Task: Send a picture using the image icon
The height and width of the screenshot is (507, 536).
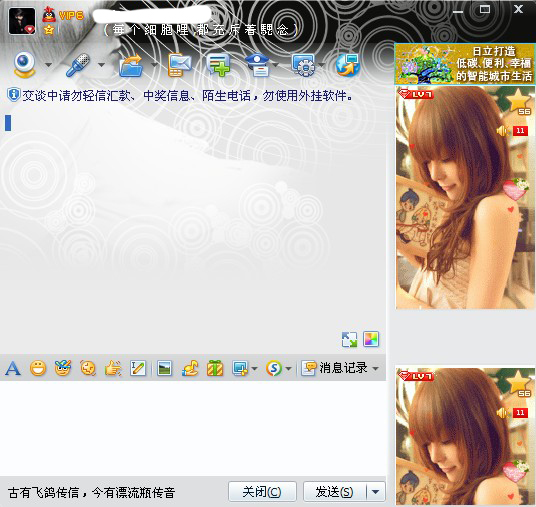Action: [x=164, y=368]
